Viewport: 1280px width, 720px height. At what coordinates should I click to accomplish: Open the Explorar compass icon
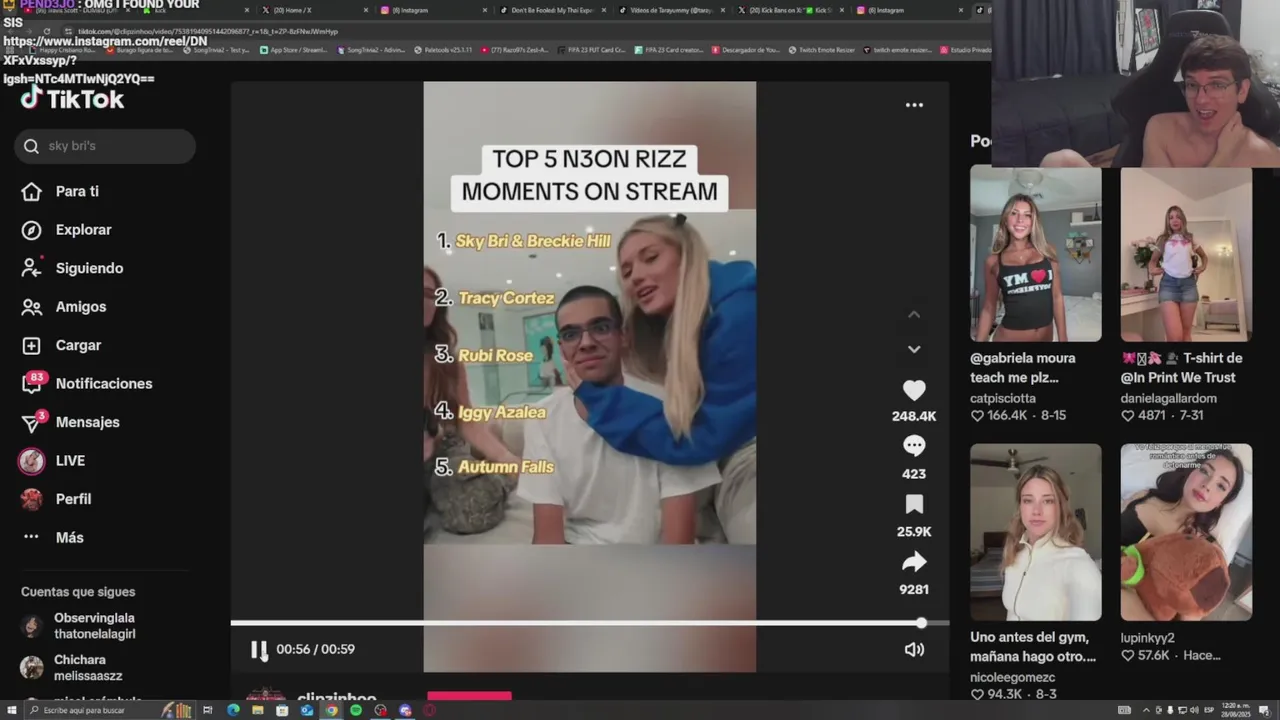coord(32,230)
